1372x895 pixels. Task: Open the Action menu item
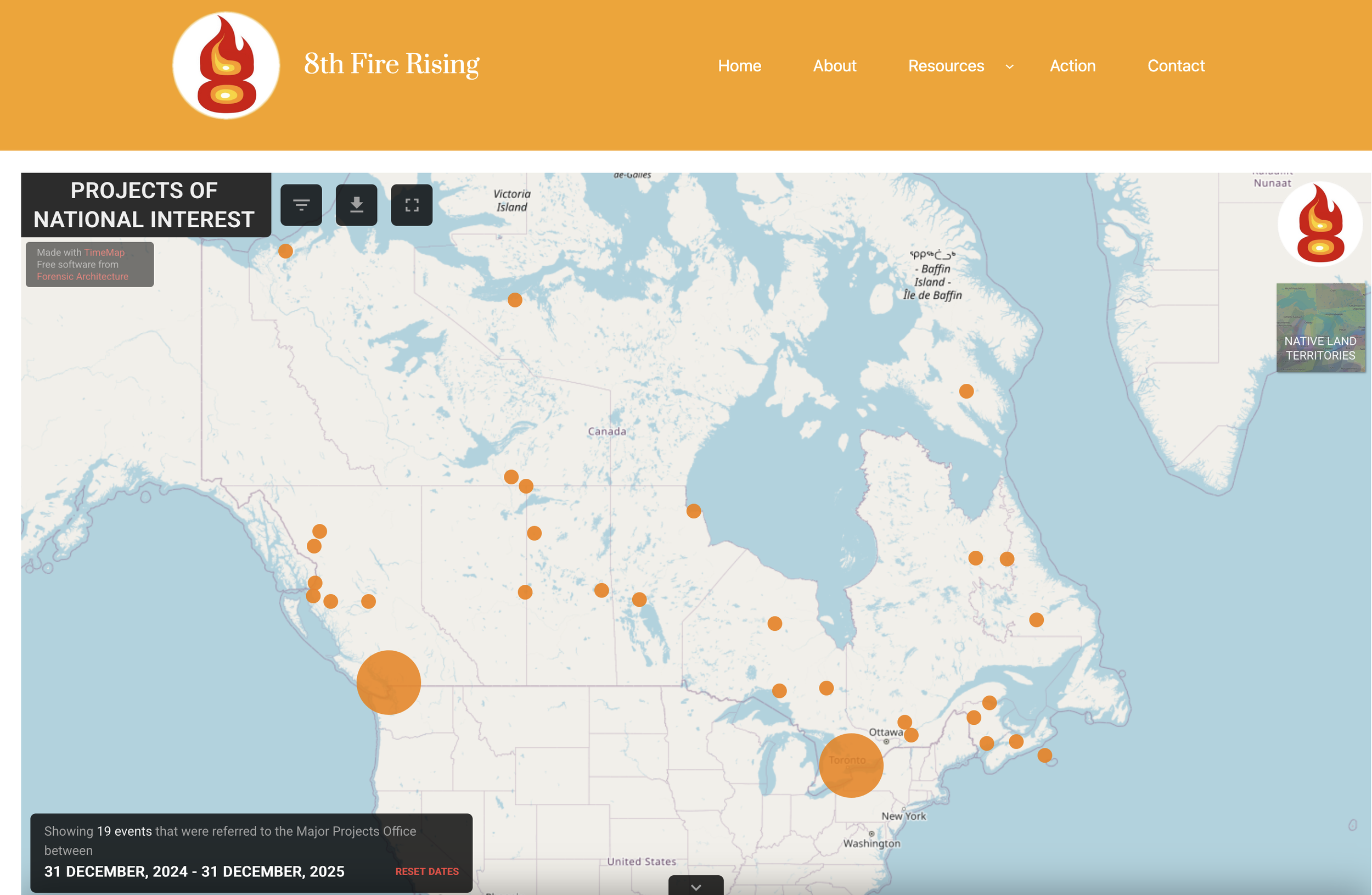pyautogui.click(x=1072, y=66)
